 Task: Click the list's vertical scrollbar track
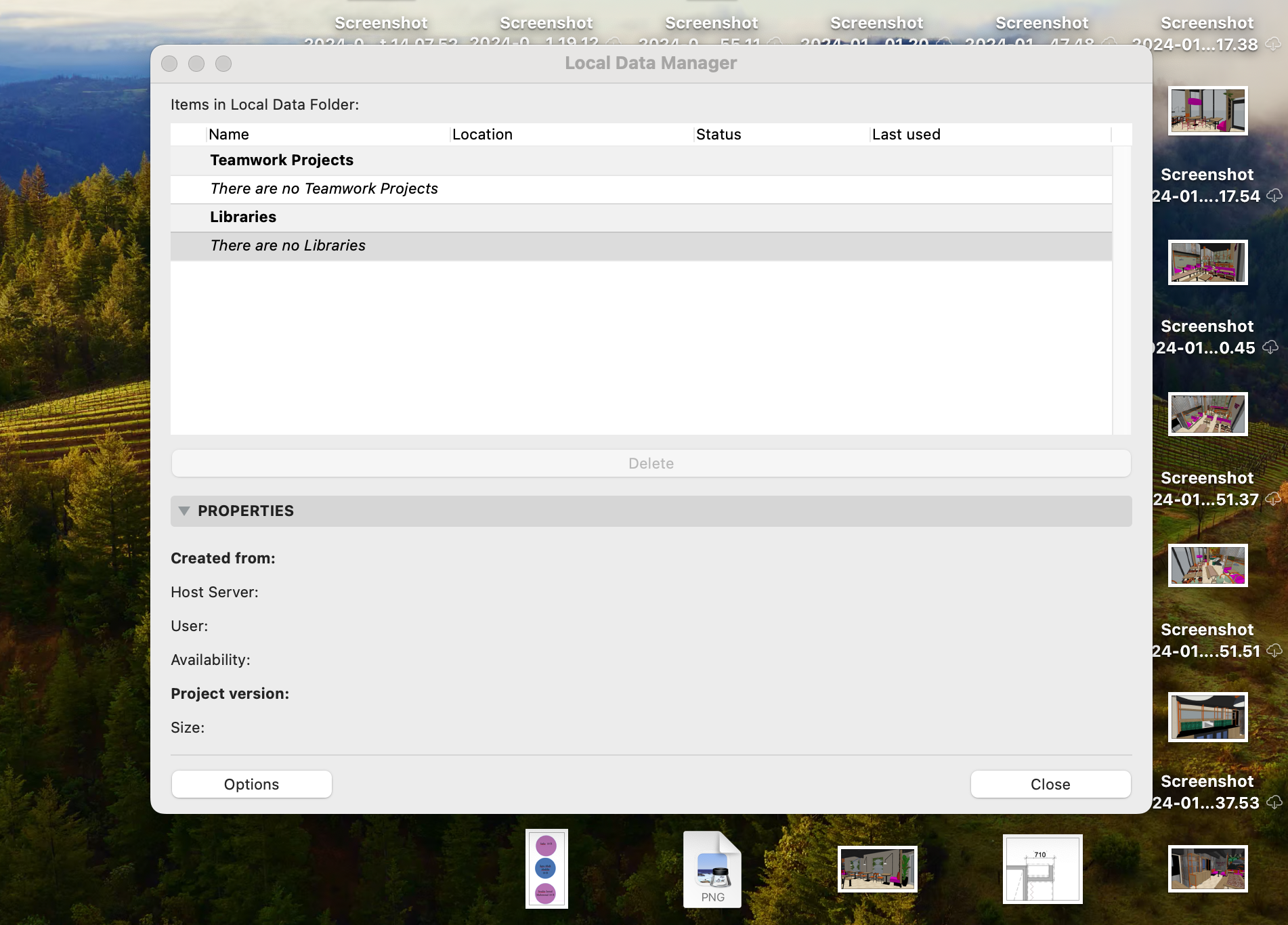pos(1121,291)
